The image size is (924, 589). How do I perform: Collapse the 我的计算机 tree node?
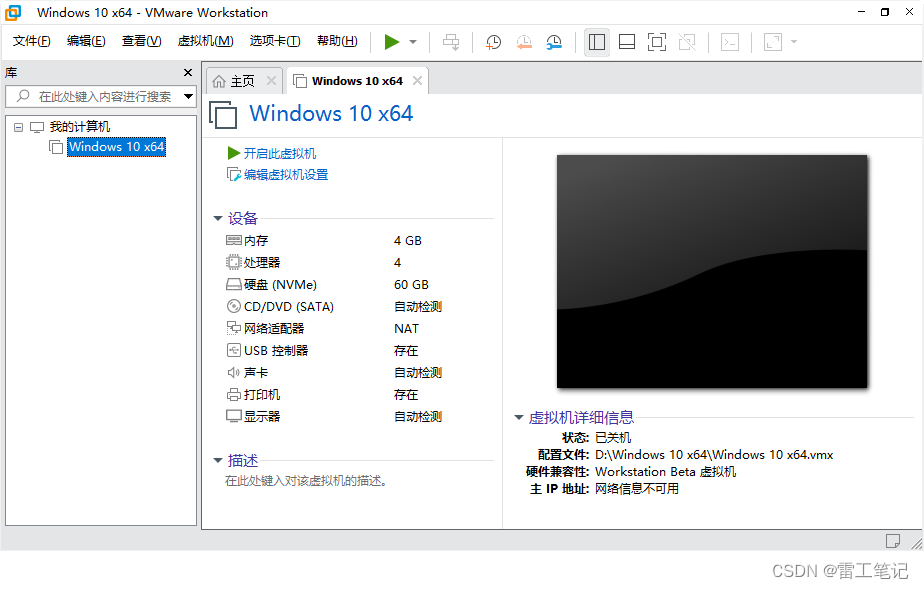tap(18, 127)
